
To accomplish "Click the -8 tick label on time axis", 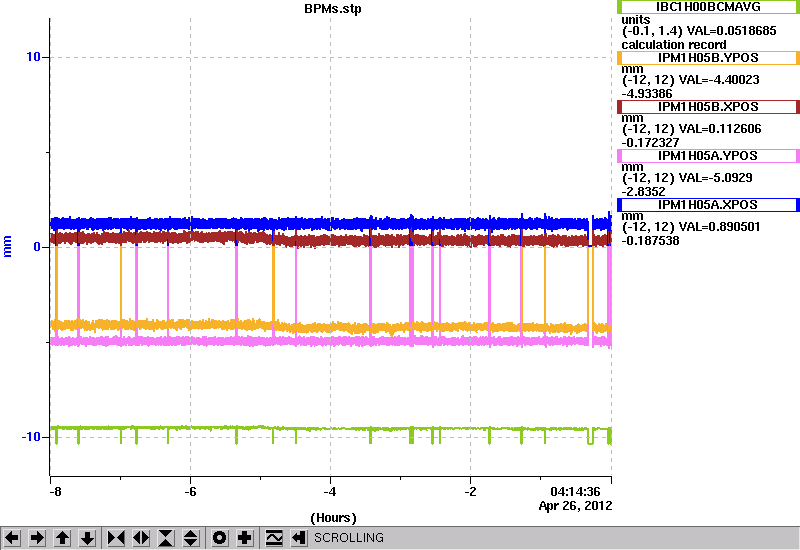I will click(x=55, y=492).
